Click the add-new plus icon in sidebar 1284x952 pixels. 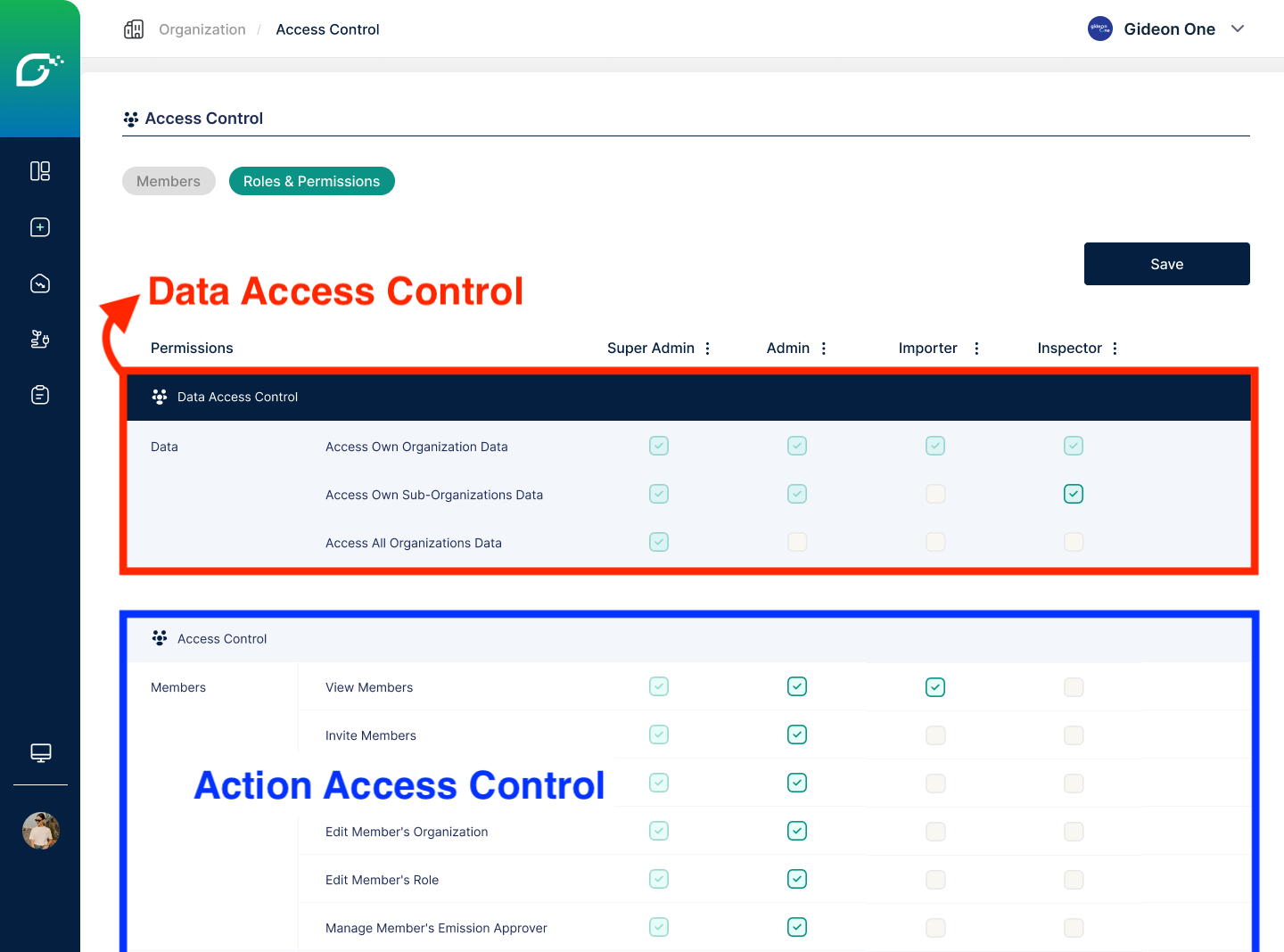click(x=40, y=227)
